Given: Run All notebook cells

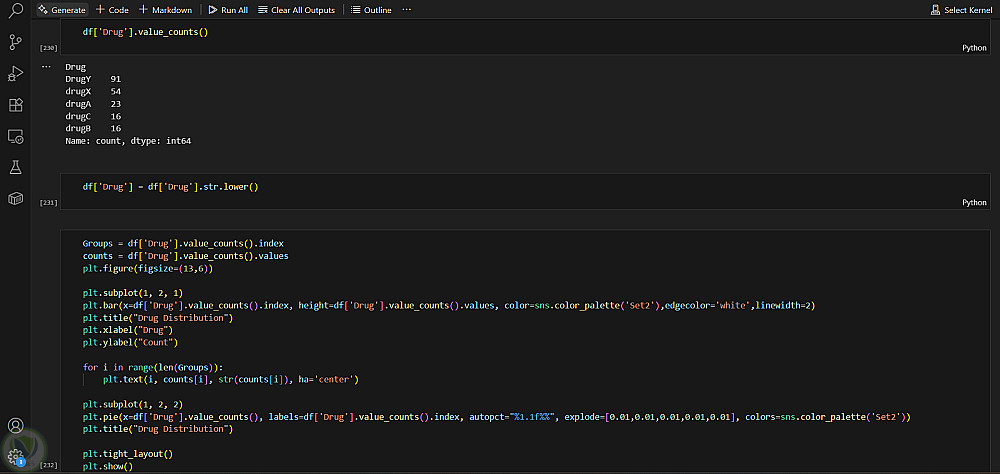Looking at the screenshot, I should (228, 10).
